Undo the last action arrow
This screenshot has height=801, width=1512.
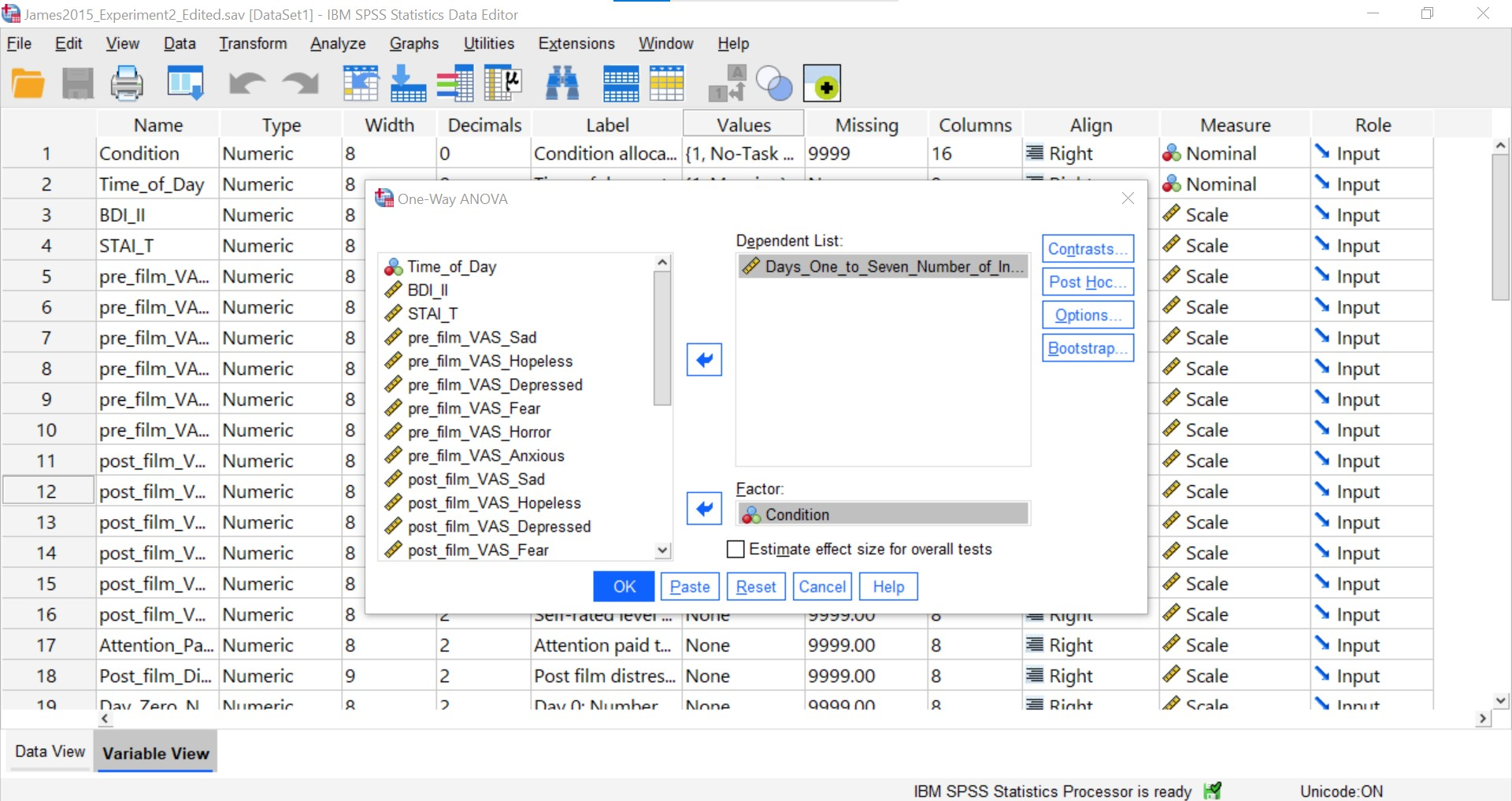[x=246, y=83]
